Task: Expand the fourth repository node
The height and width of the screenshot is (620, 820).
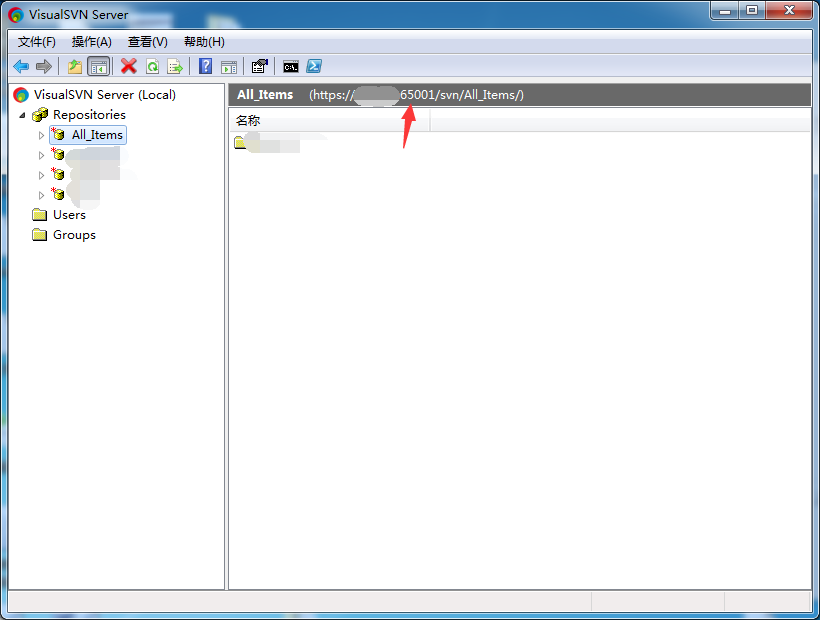Action: pyautogui.click(x=41, y=195)
